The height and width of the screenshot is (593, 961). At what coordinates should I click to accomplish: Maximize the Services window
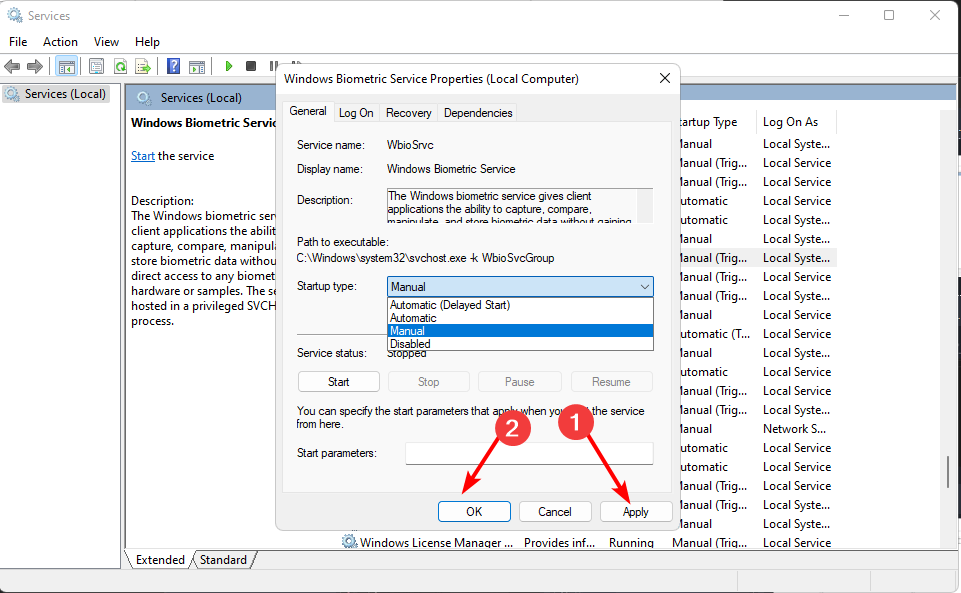point(889,15)
